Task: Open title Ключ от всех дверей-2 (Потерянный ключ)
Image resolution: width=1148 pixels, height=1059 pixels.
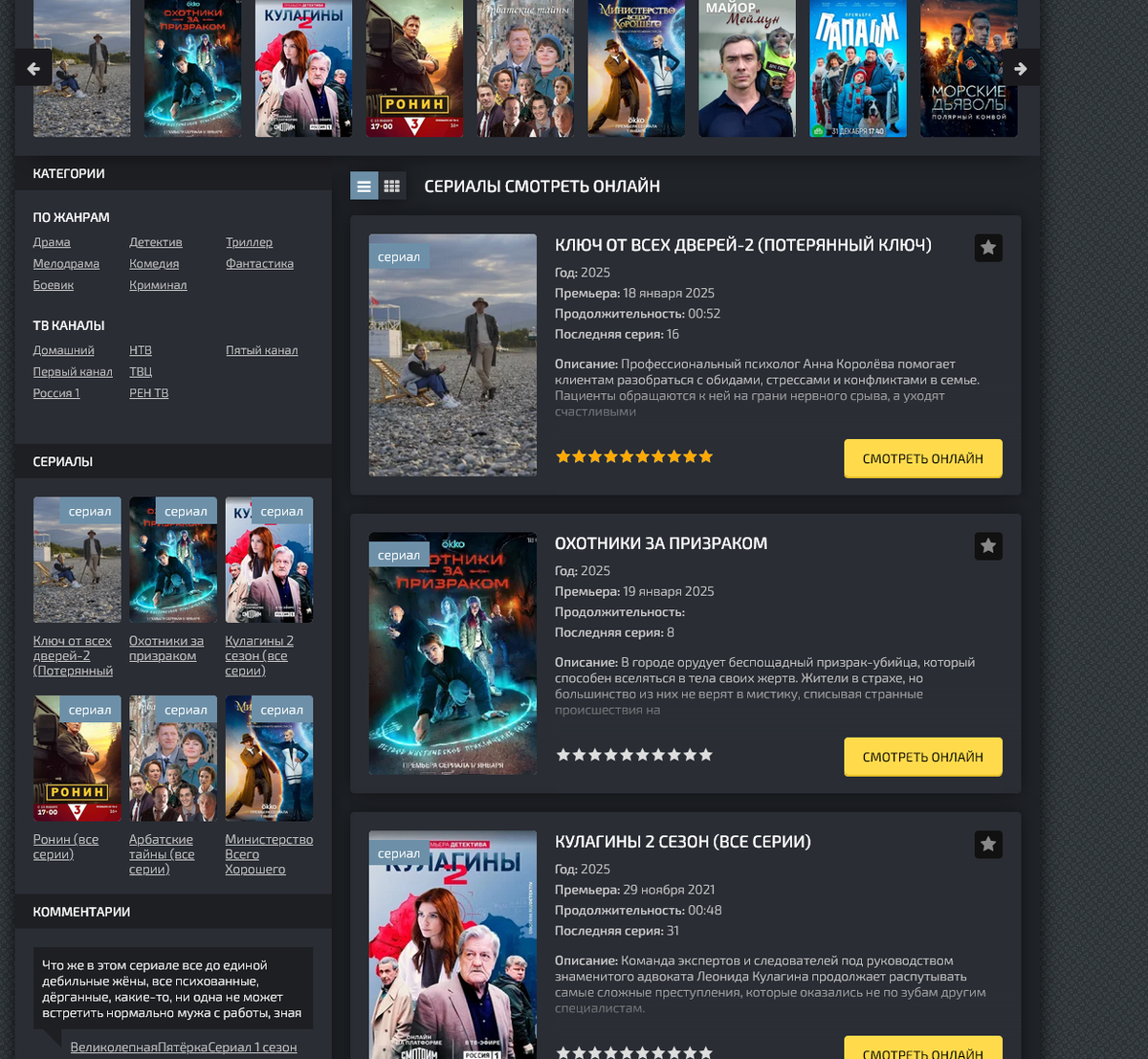Action: 743,245
